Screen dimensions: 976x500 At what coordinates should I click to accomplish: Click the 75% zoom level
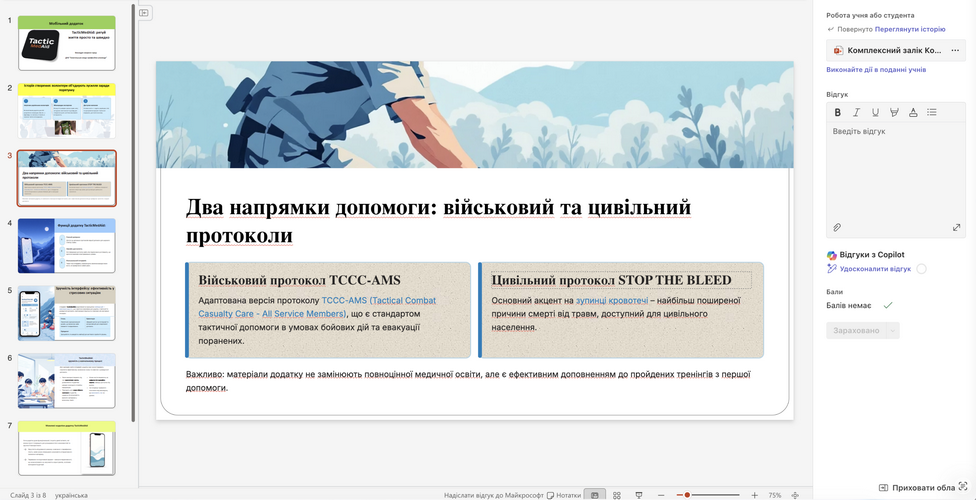[774, 495]
